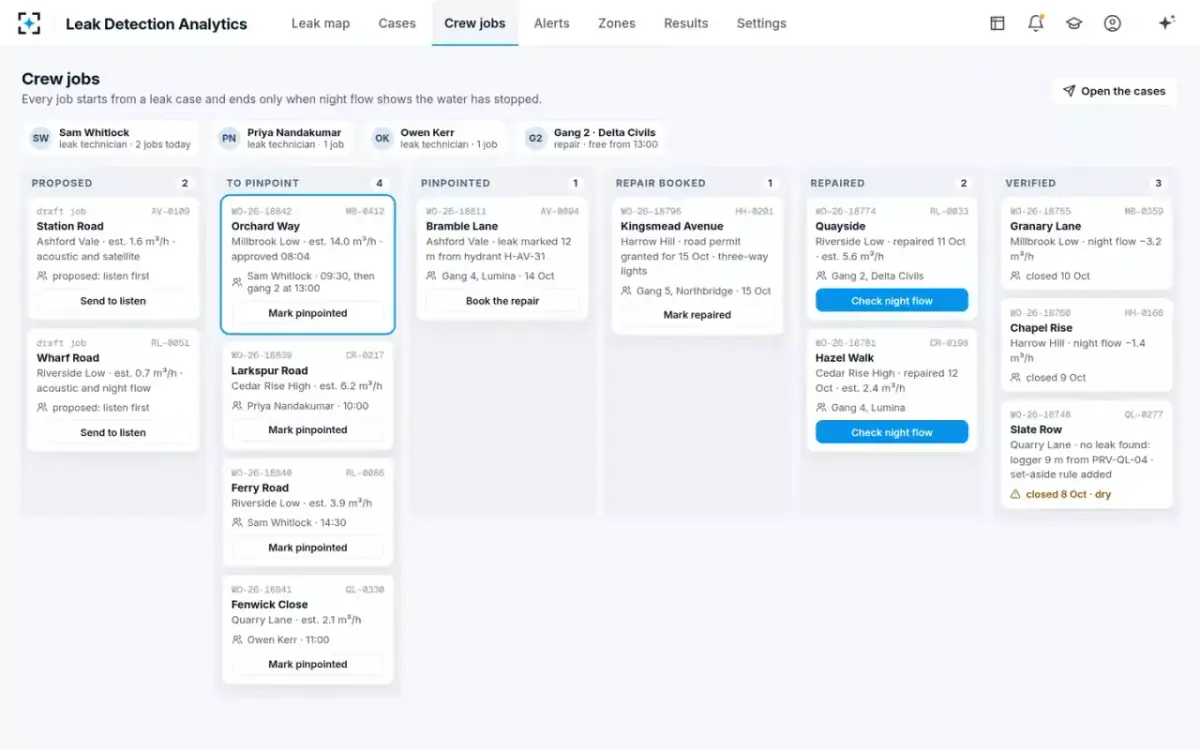The image size is (1200, 750).
Task: Open the layout panel icon in header
Action: click(997, 23)
